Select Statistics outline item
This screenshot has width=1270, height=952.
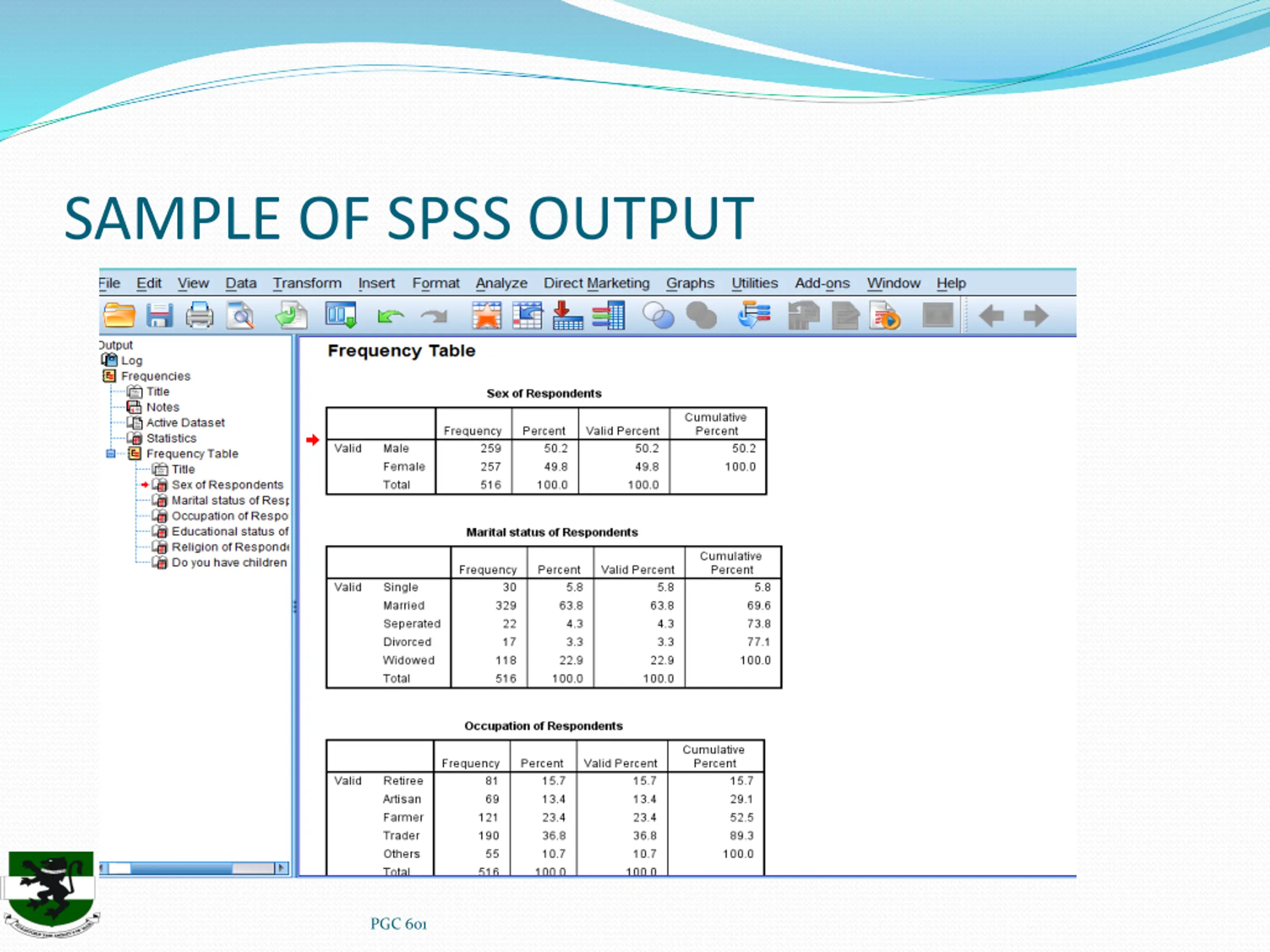[171, 438]
